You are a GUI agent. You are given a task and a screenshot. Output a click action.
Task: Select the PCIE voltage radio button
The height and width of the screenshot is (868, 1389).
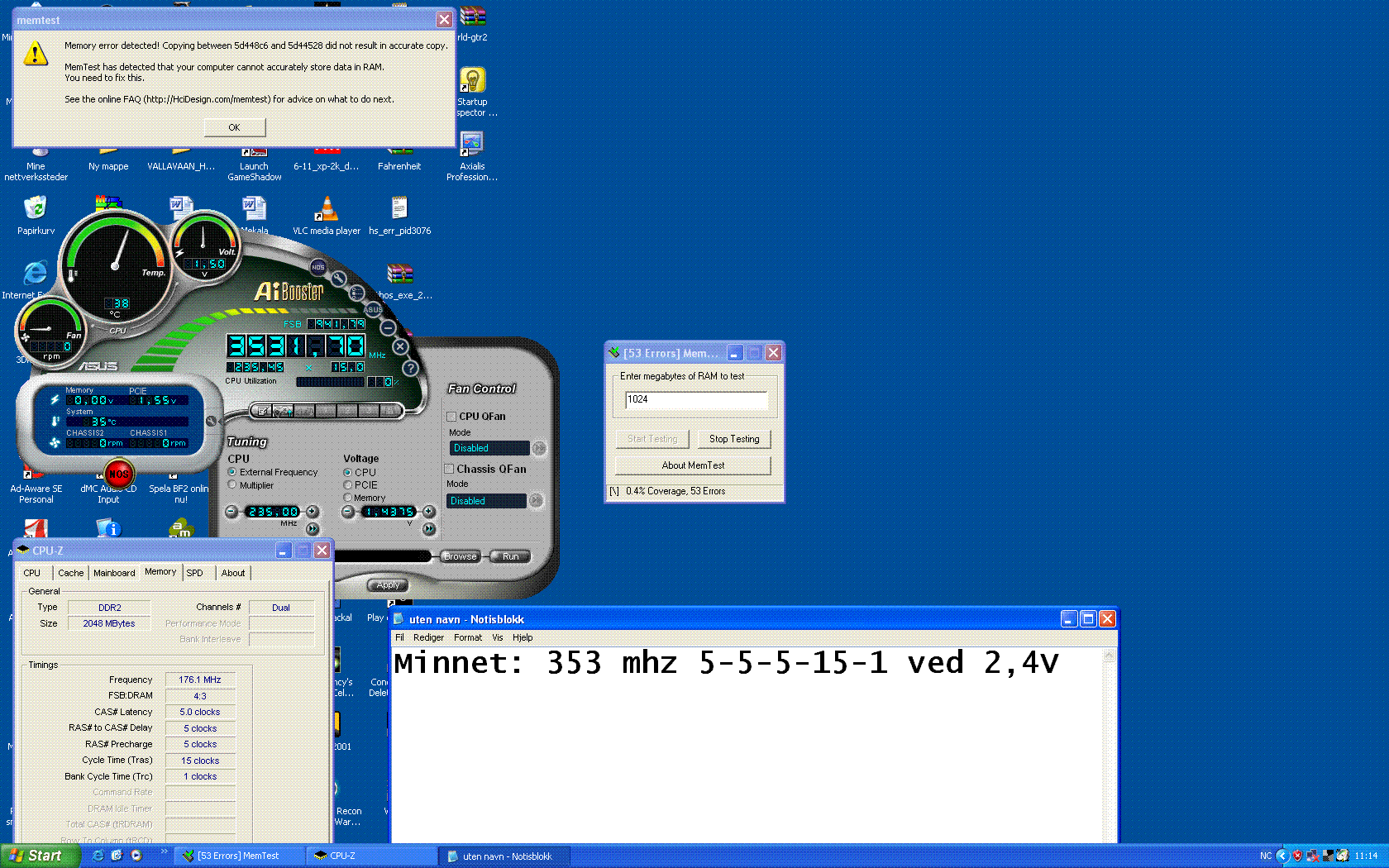tap(348, 485)
